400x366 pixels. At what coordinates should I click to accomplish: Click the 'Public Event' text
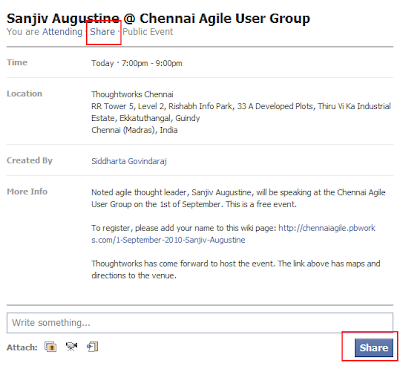coord(148,32)
